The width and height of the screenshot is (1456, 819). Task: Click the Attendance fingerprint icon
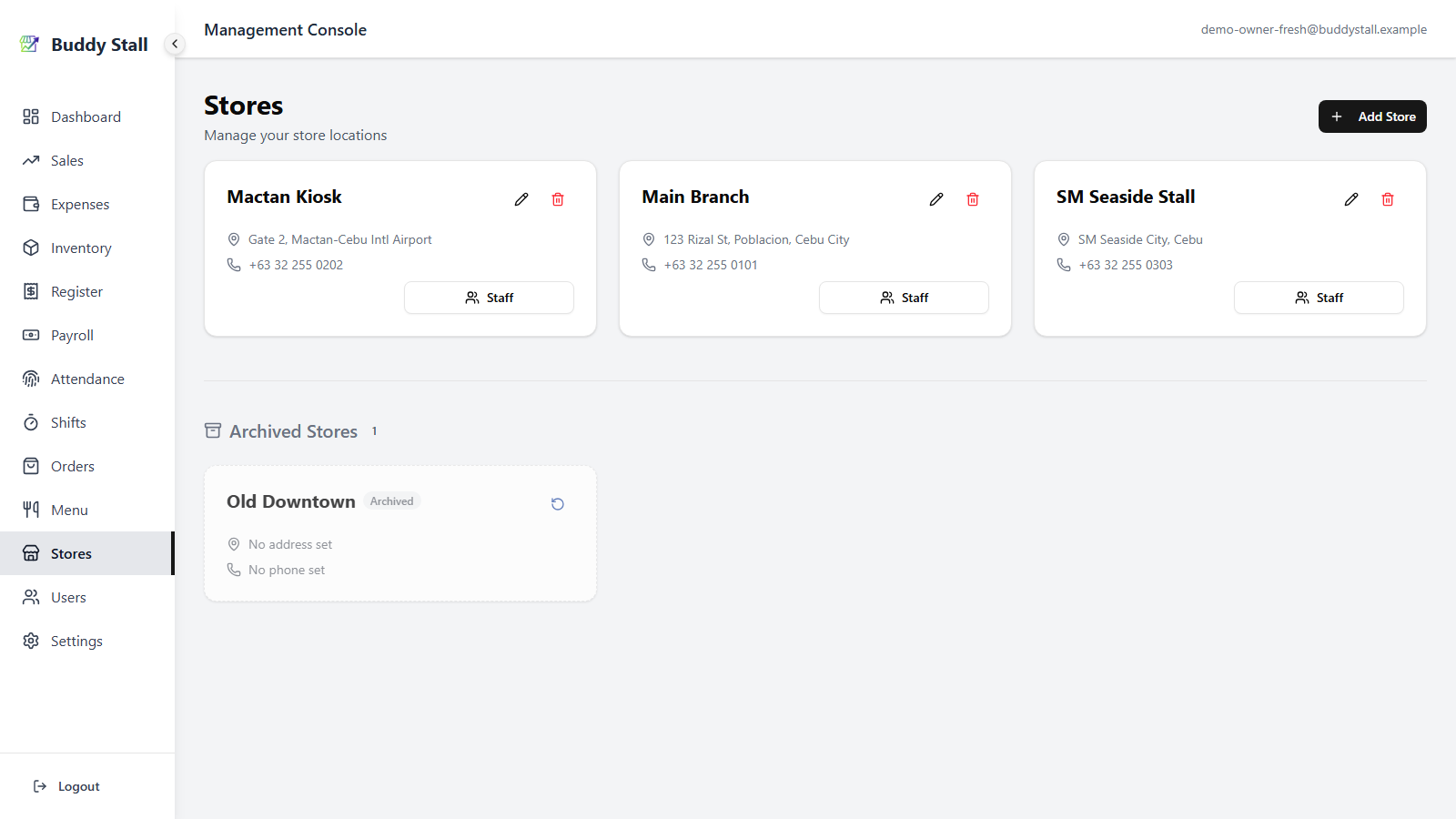tap(31, 379)
